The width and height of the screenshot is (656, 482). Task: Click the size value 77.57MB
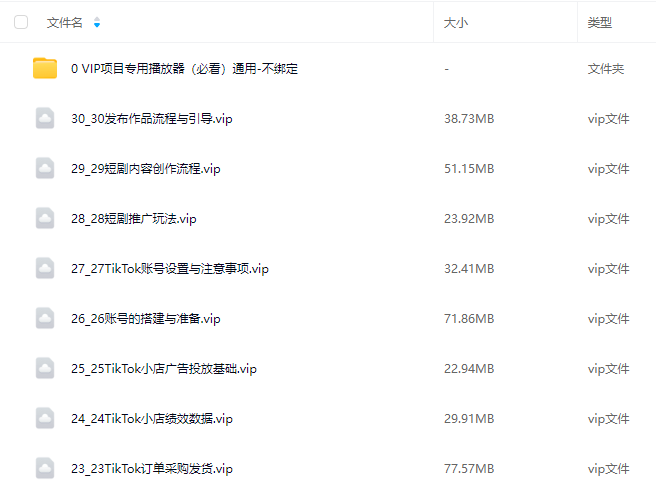point(469,469)
